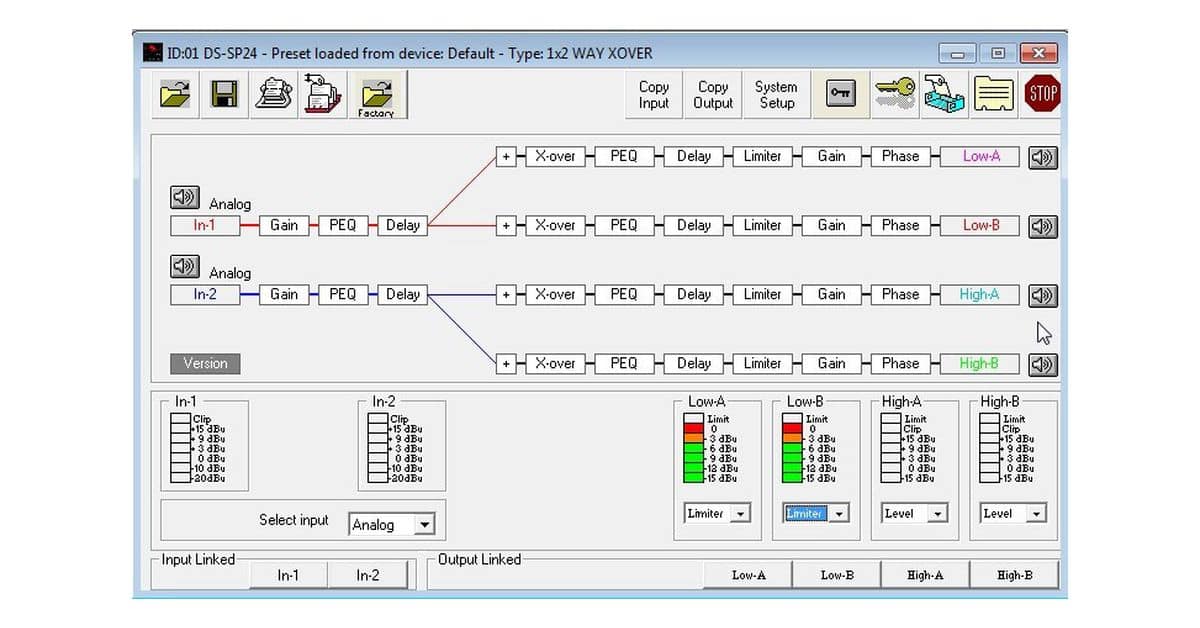Mute the High-B output speaker

(x=1042, y=364)
